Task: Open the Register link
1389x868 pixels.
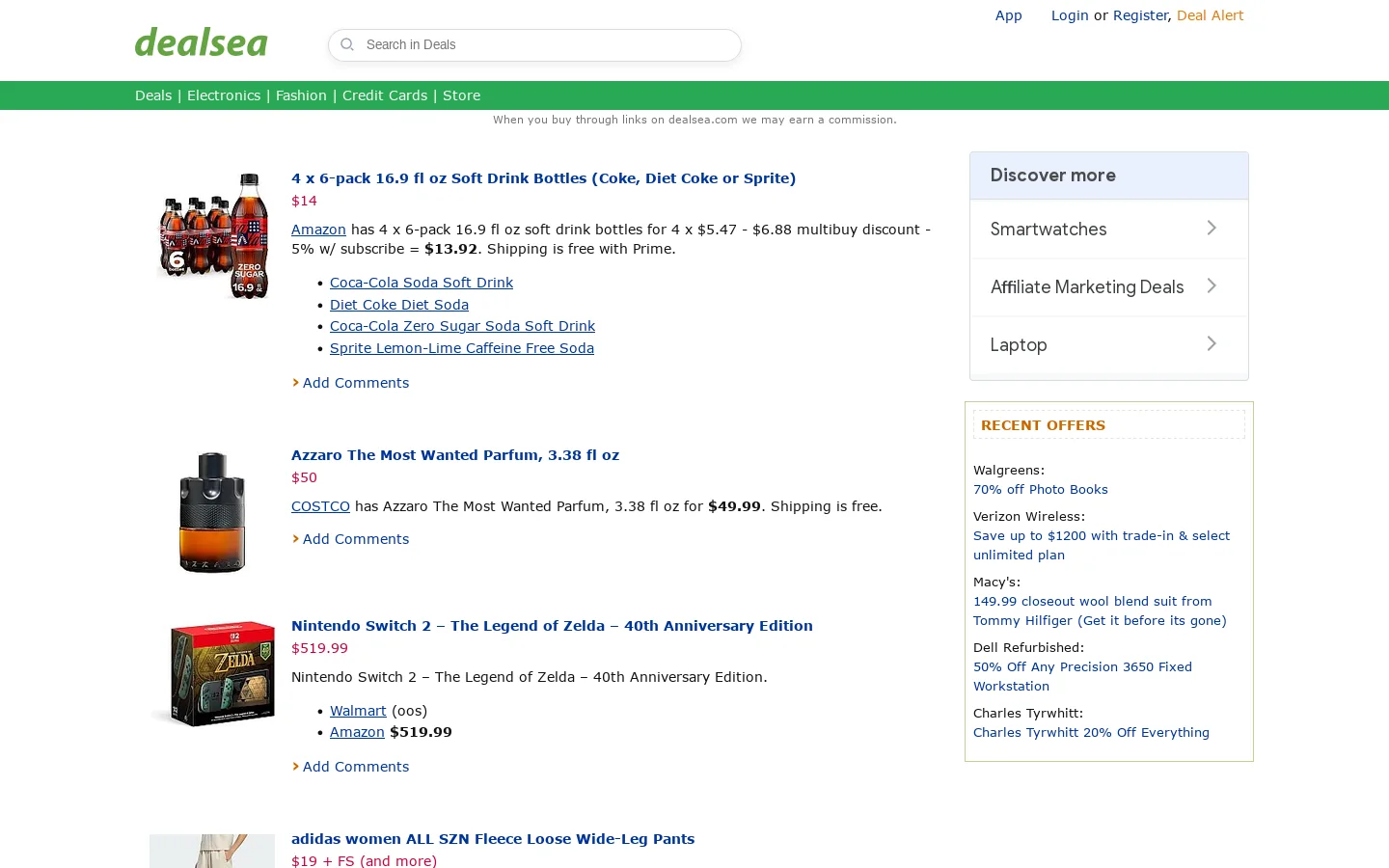Action: coord(1140,15)
